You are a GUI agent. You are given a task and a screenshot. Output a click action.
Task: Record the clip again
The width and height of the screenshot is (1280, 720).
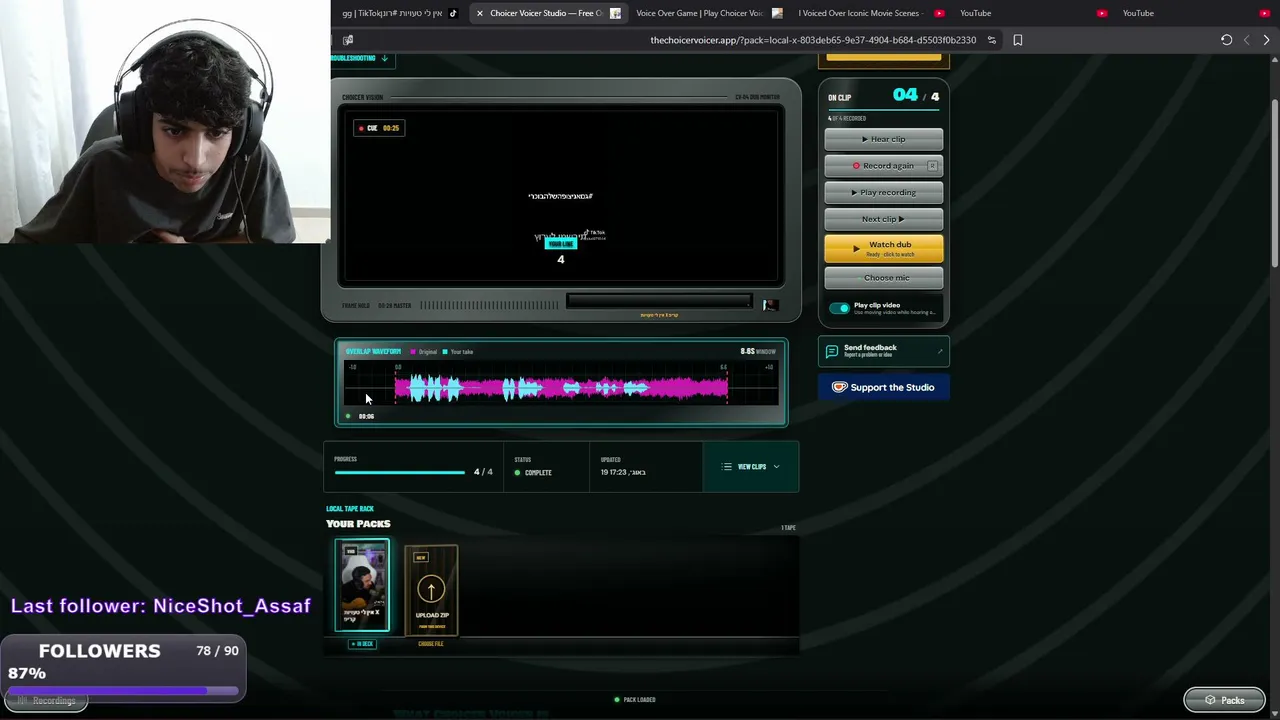tap(883, 166)
